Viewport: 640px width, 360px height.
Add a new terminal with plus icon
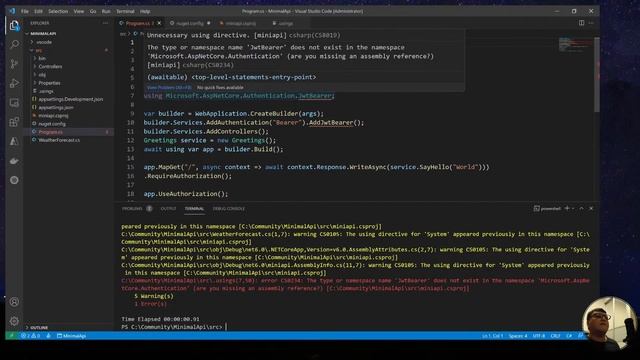(x=567, y=208)
